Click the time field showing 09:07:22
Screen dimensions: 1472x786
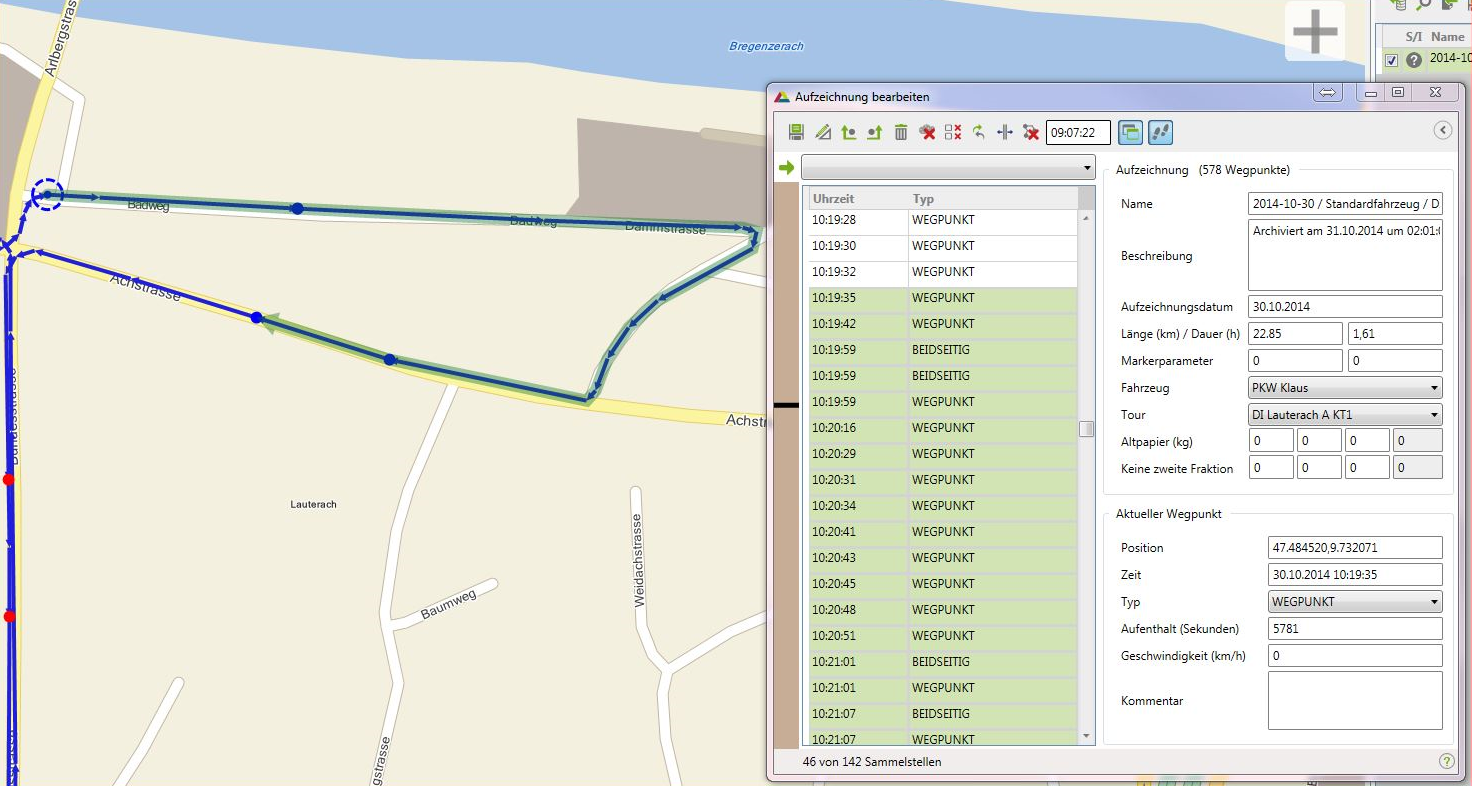(x=1078, y=132)
